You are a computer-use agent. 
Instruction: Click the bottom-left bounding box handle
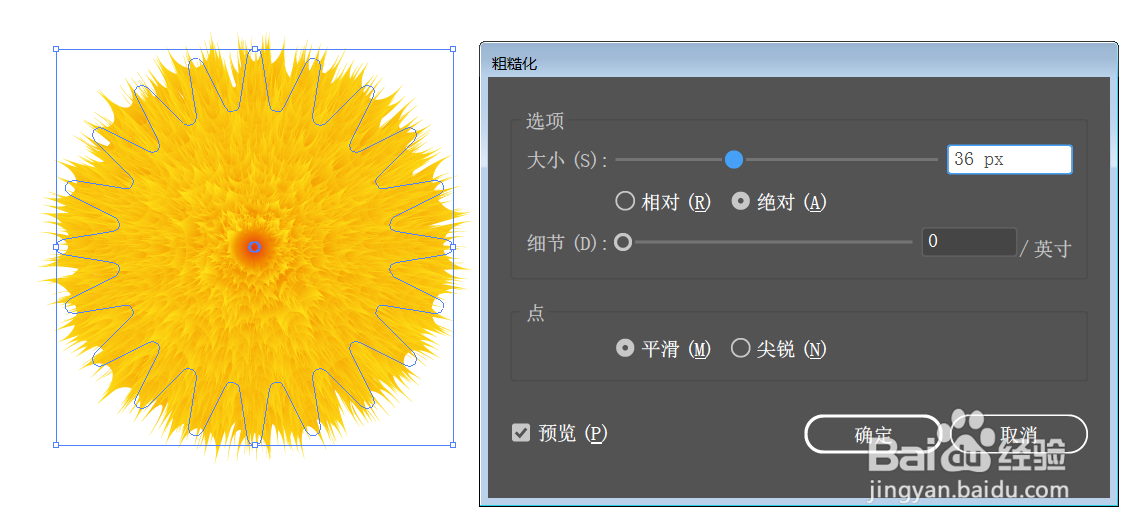click(56, 445)
